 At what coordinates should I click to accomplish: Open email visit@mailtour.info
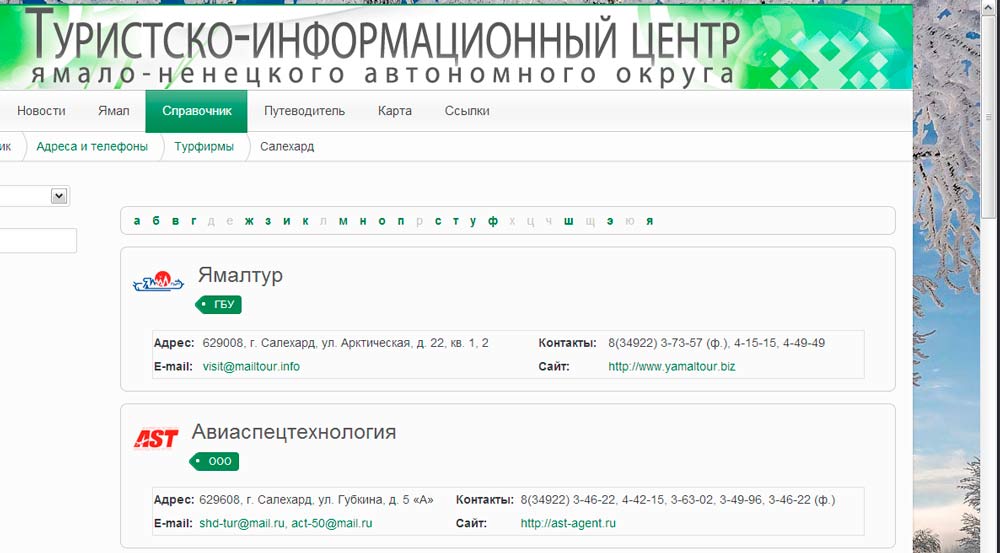[x=251, y=367]
